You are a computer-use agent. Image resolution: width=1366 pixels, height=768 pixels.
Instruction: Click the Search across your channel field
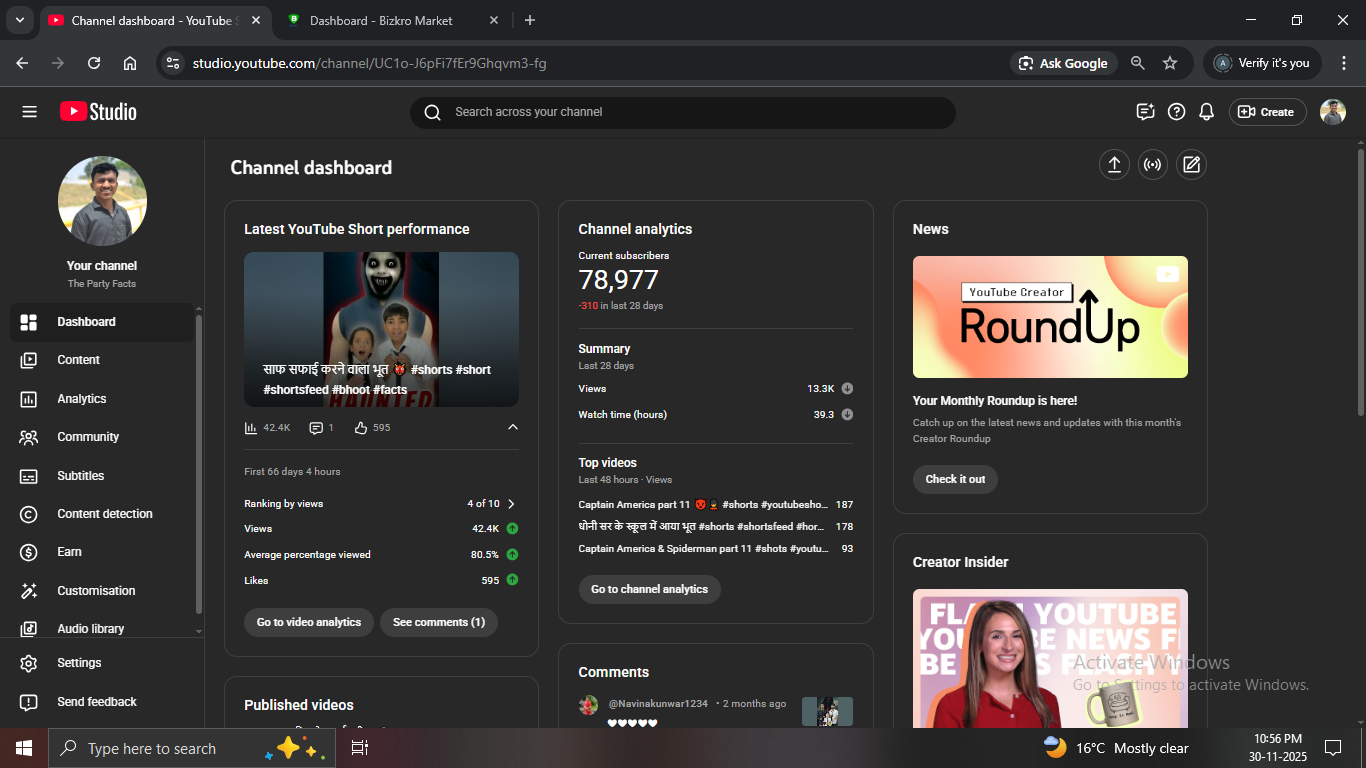(x=690, y=112)
